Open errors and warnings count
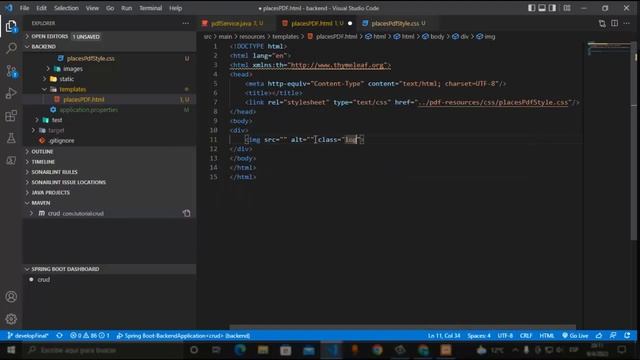 click(x=89, y=336)
